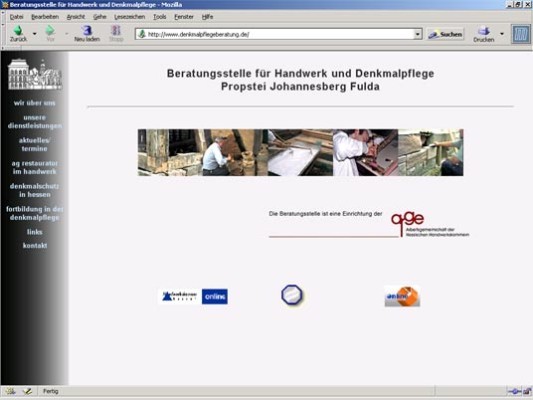The width and height of the screenshot is (533, 400).
Task: Click 'Die Beratungsstelle ist eine Einrichtung der' text
Action: [x=325, y=214]
